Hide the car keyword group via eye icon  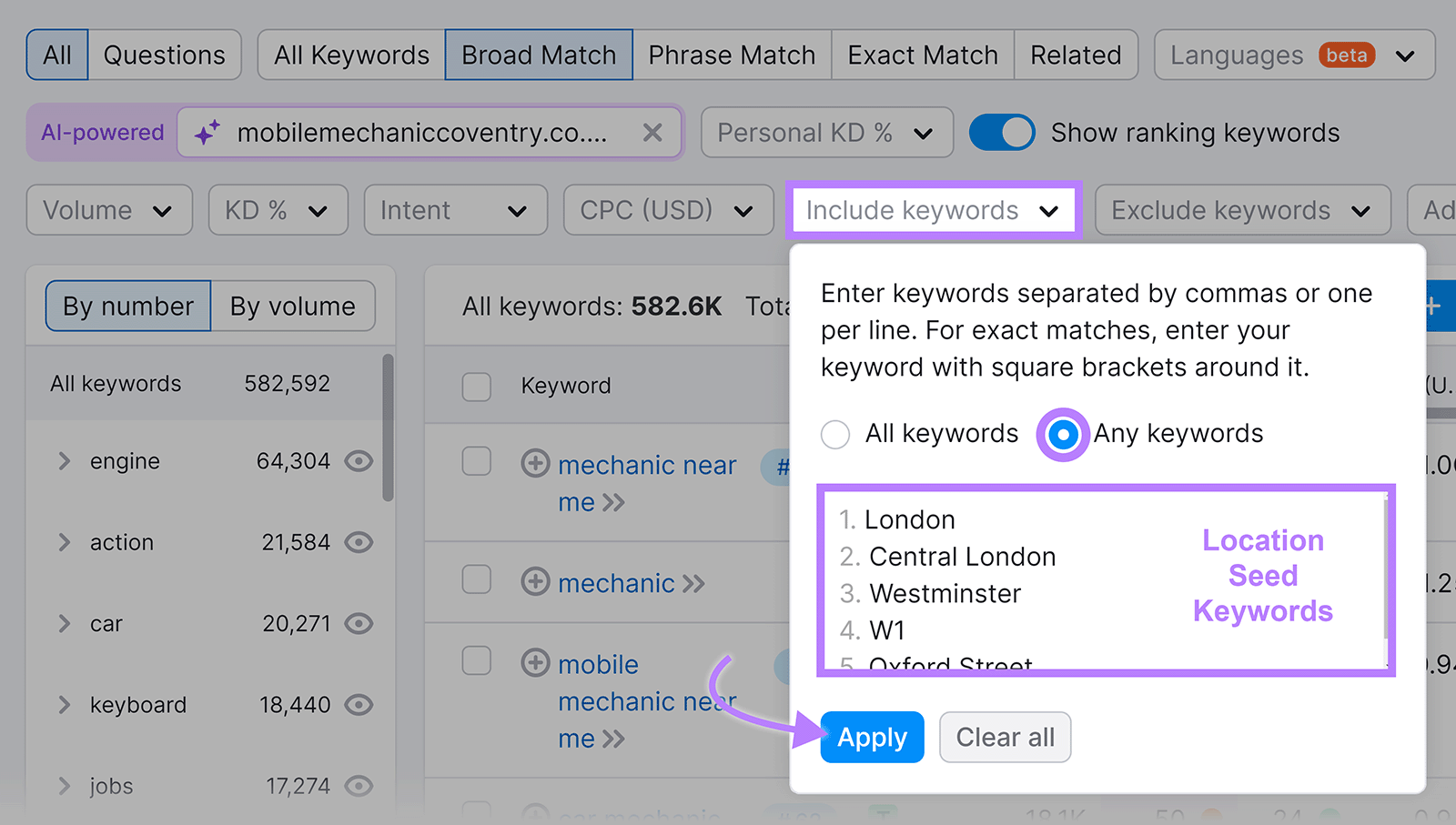pyautogui.click(x=359, y=624)
